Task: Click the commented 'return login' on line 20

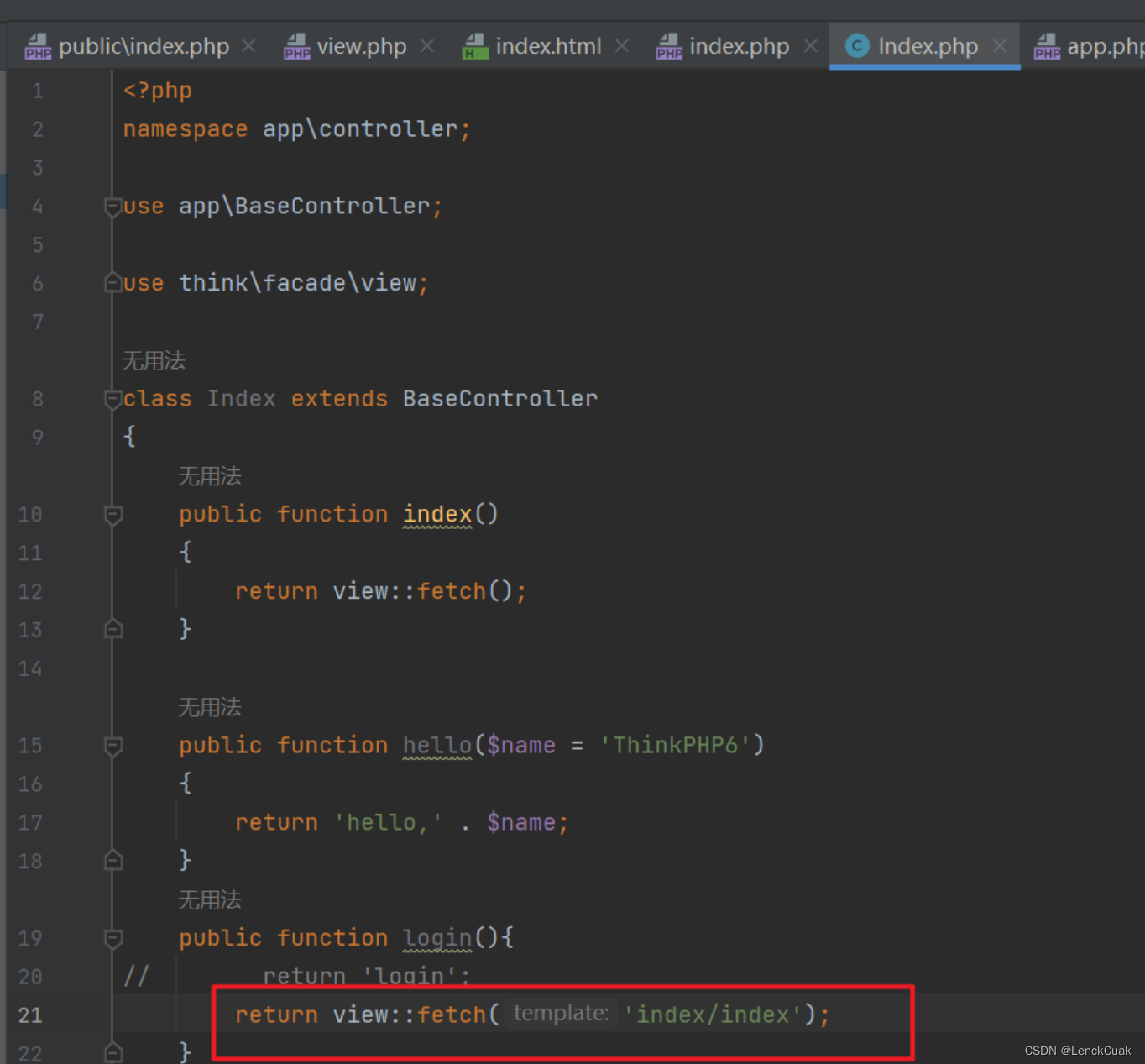Action: click(367, 976)
